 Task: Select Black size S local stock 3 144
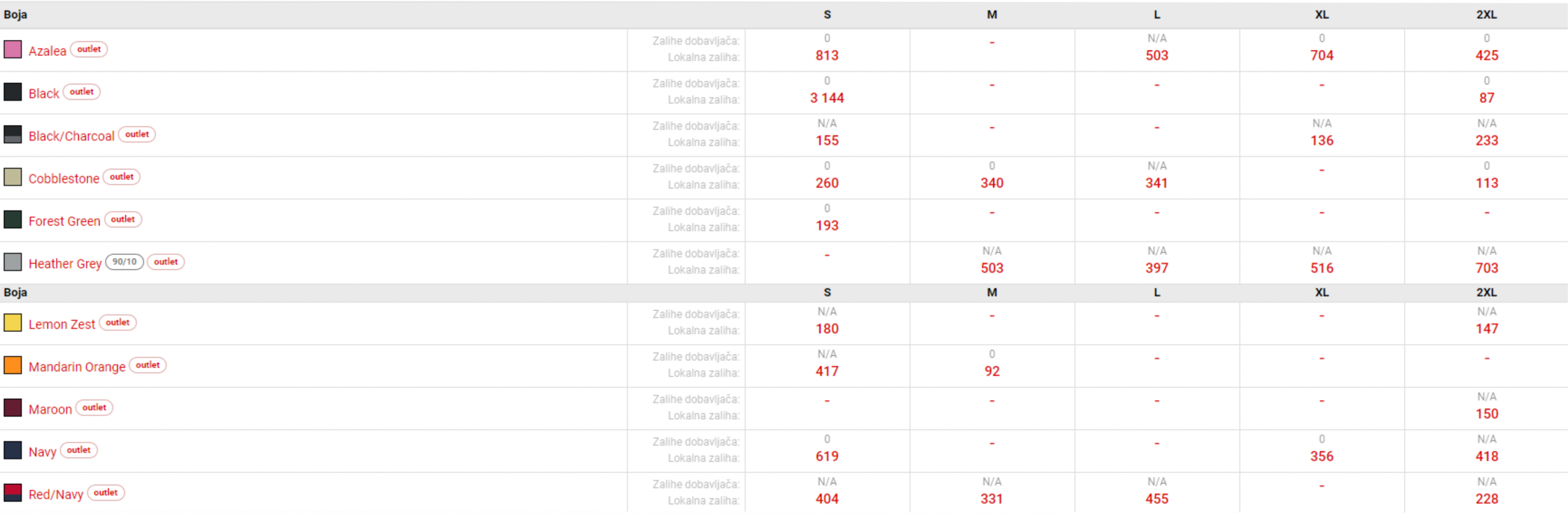coord(826,98)
